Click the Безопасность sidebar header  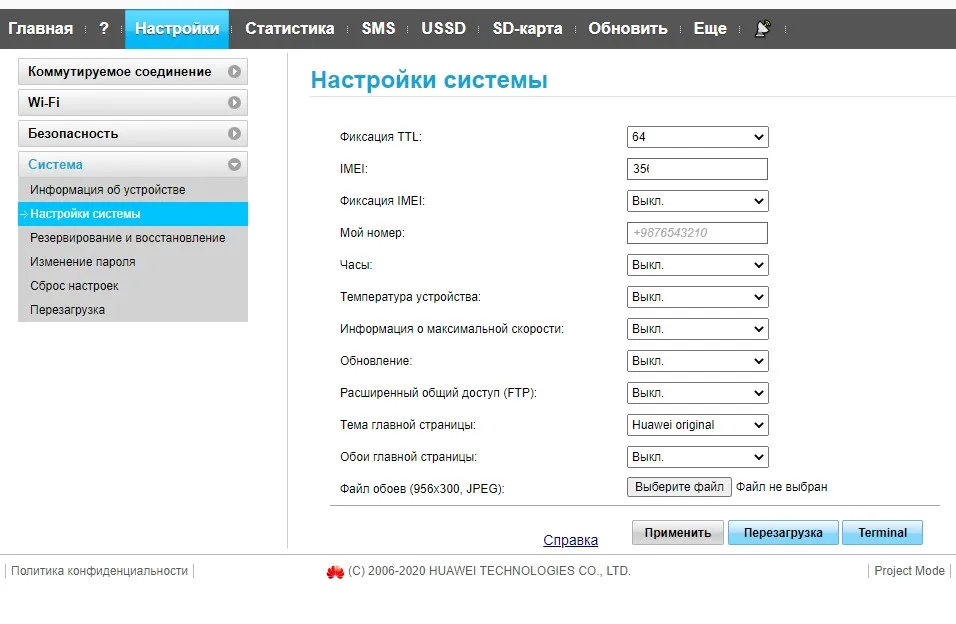coord(133,134)
